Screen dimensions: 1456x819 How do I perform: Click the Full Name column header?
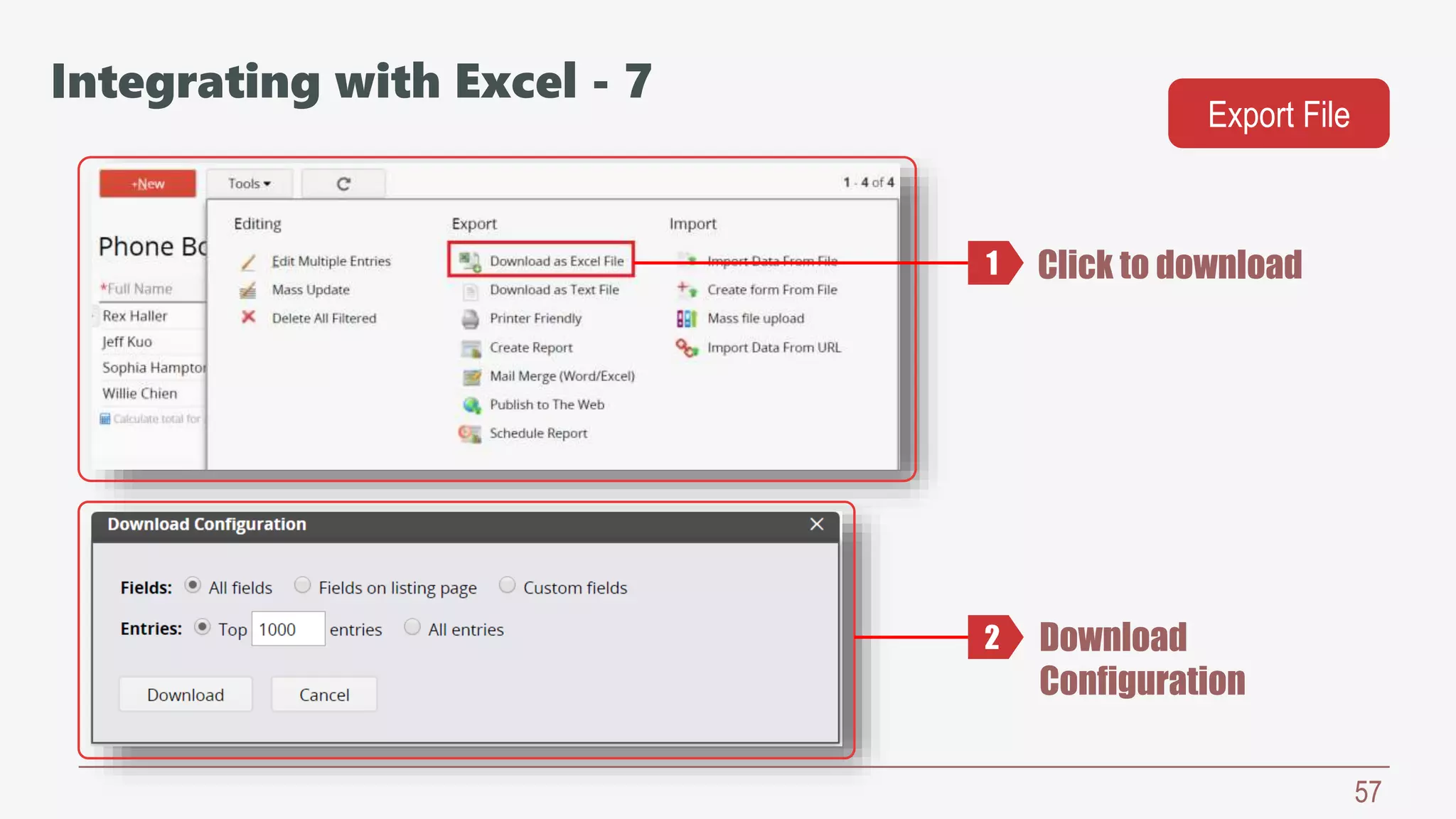[x=136, y=289]
